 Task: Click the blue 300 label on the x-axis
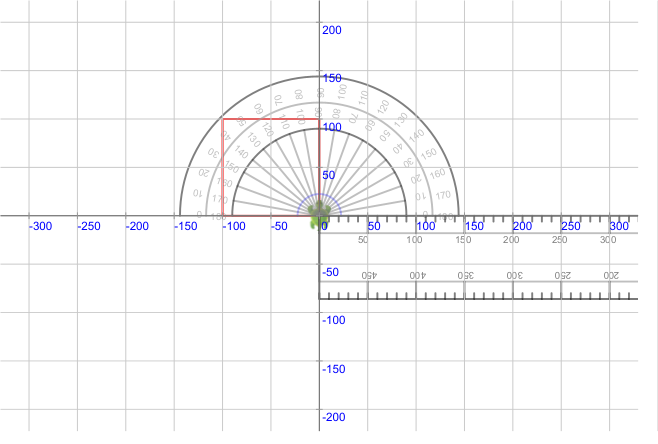pyautogui.click(x=619, y=227)
